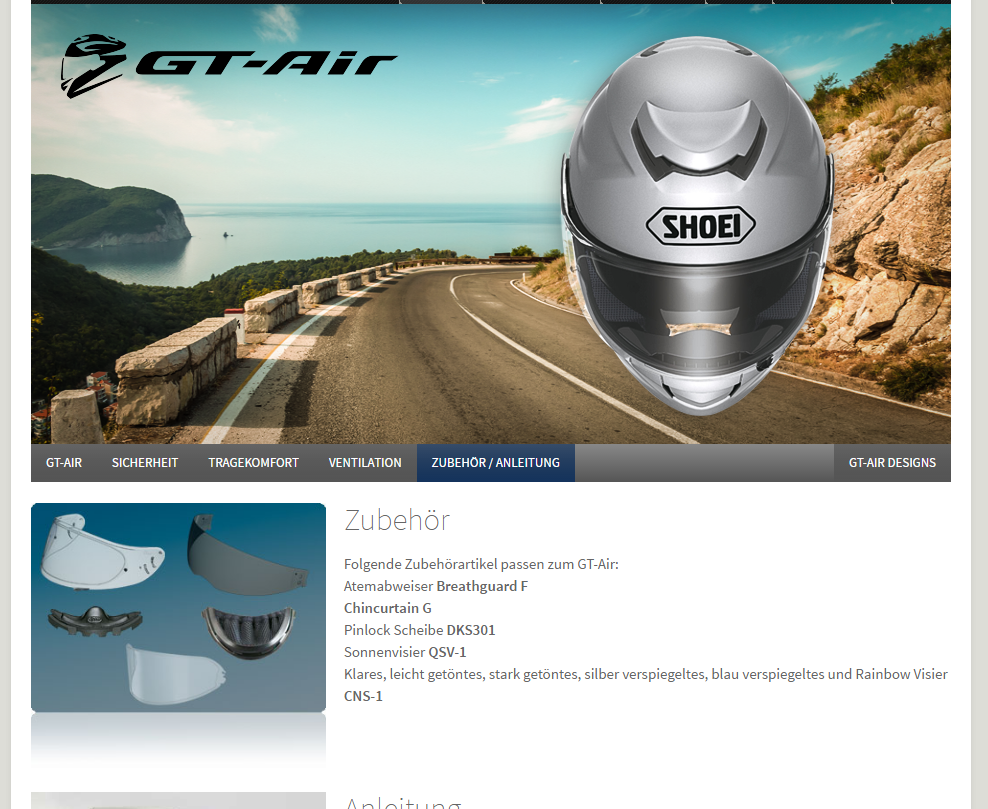Go to GT-AIR DESIGNS
The width and height of the screenshot is (988, 809).
(892, 463)
